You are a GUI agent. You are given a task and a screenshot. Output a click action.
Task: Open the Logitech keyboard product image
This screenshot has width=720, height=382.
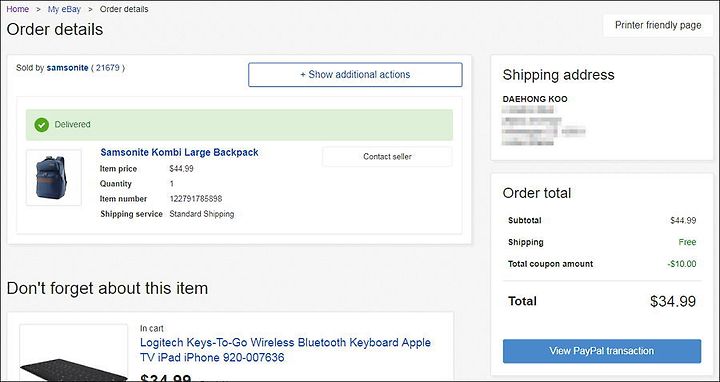point(73,353)
